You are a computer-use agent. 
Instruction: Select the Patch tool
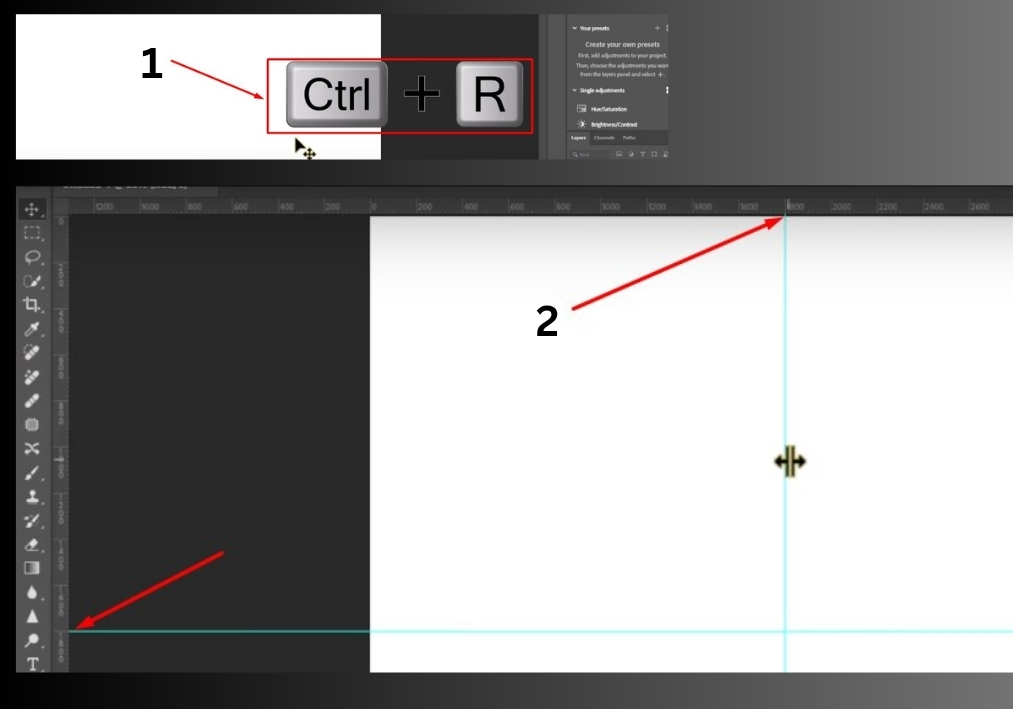coord(32,425)
